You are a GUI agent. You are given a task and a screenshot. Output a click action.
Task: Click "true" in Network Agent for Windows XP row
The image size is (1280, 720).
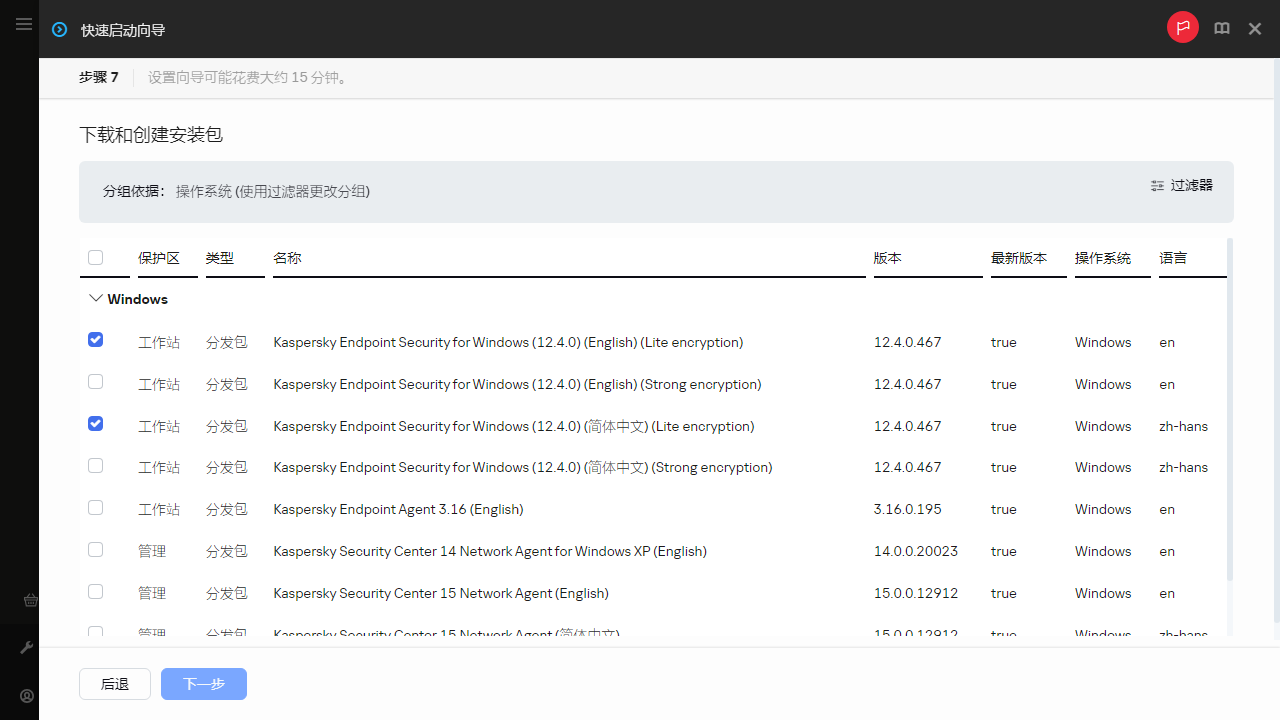pyautogui.click(x=1004, y=551)
